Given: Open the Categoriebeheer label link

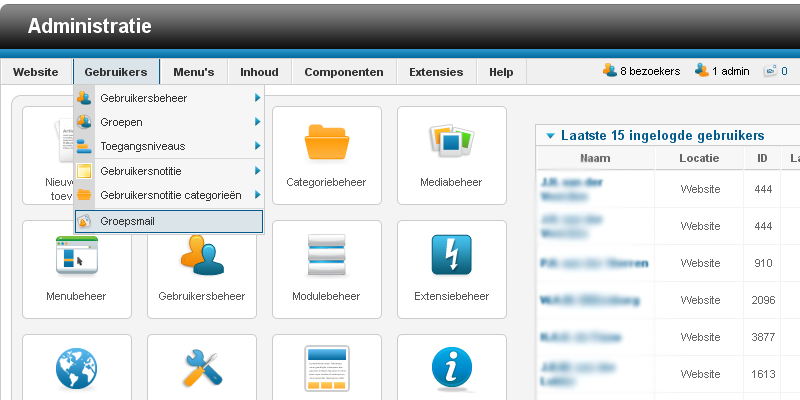Looking at the screenshot, I should click(326, 182).
